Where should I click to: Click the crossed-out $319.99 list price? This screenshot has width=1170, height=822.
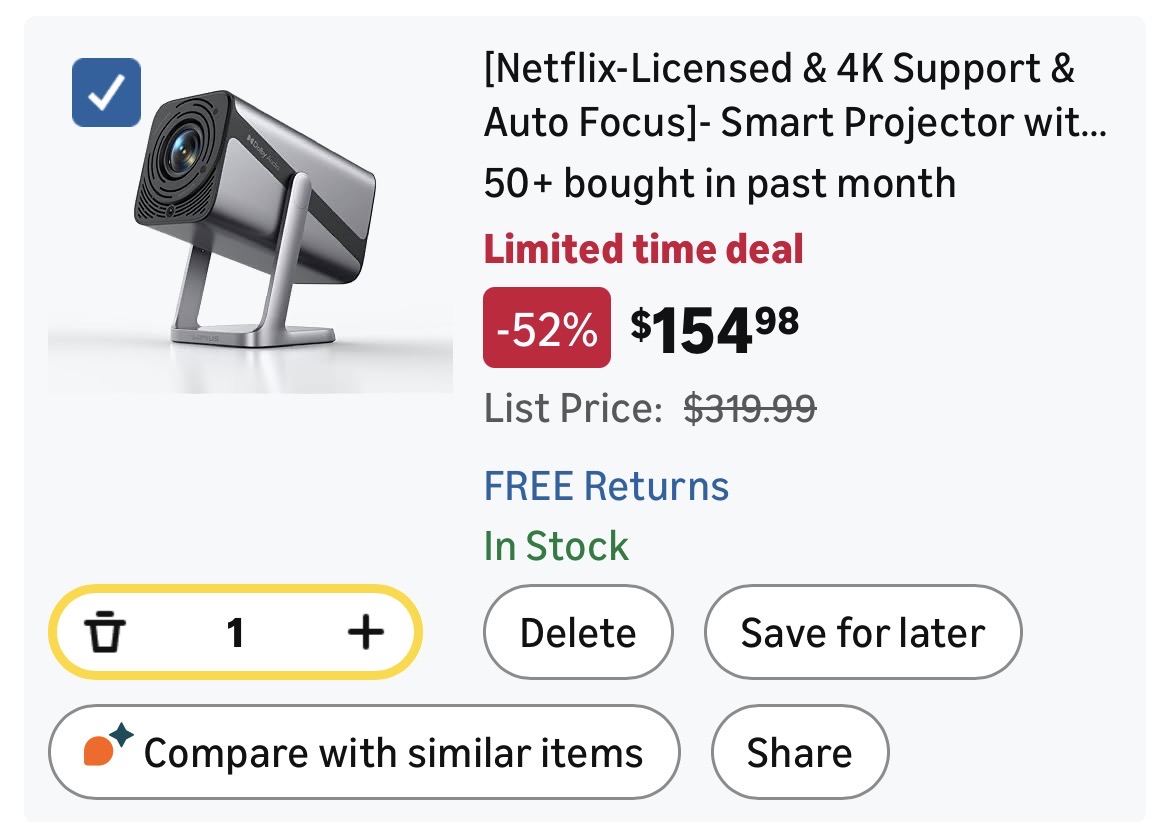pos(749,409)
